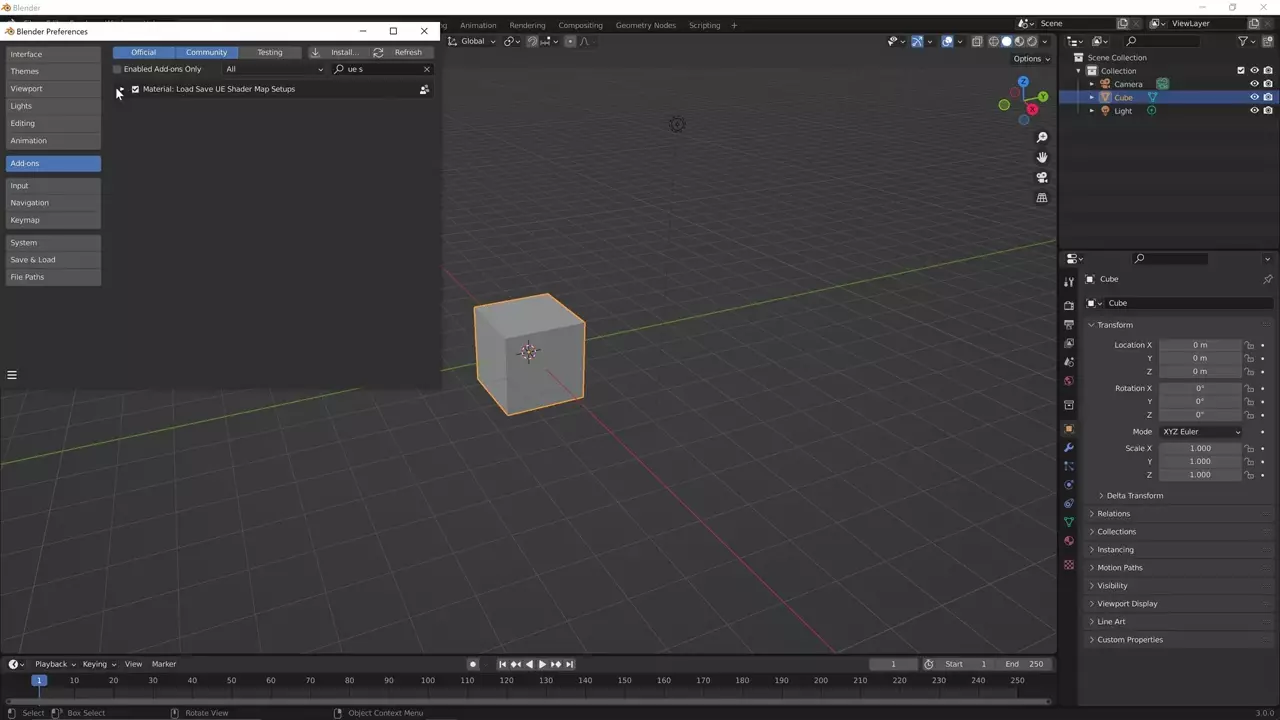Open the Keymap preferences section
Image resolution: width=1280 pixels, height=720 pixels.
tap(25, 220)
